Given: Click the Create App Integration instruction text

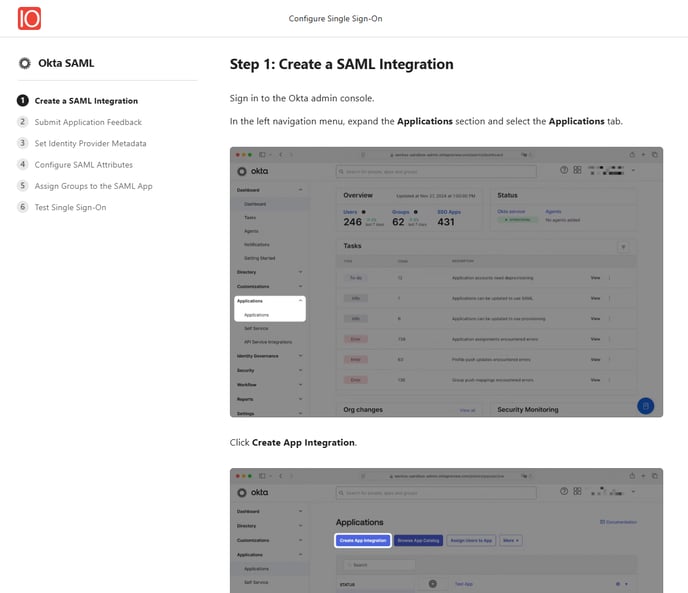Looking at the screenshot, I should coord(293,442).
